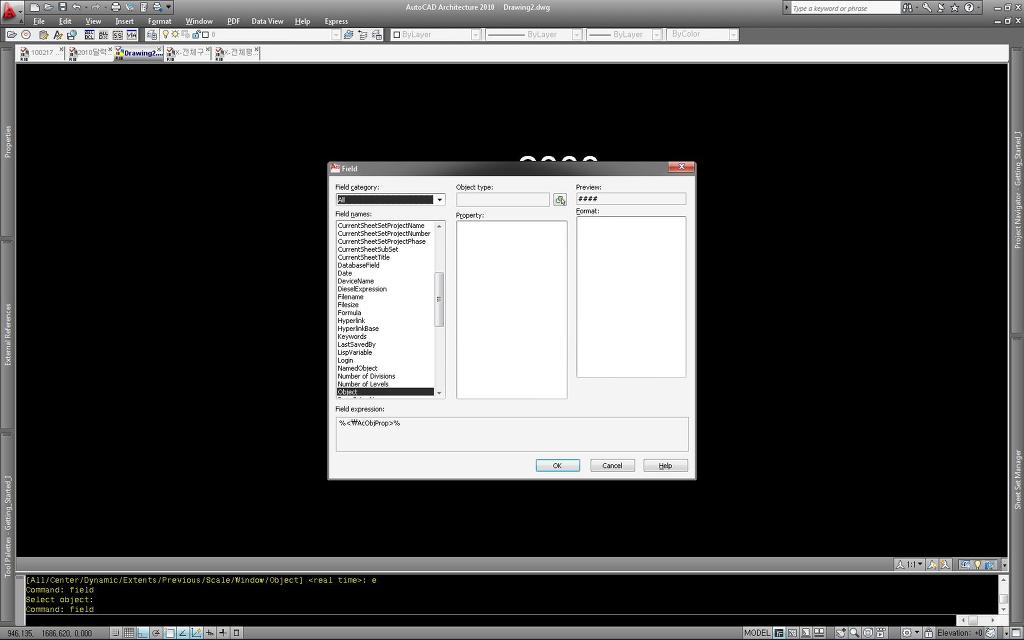This screenshot has width=1024, height=640.
Task: Click the Favorites star icon in InfoCenter
Action: [955, 8]
